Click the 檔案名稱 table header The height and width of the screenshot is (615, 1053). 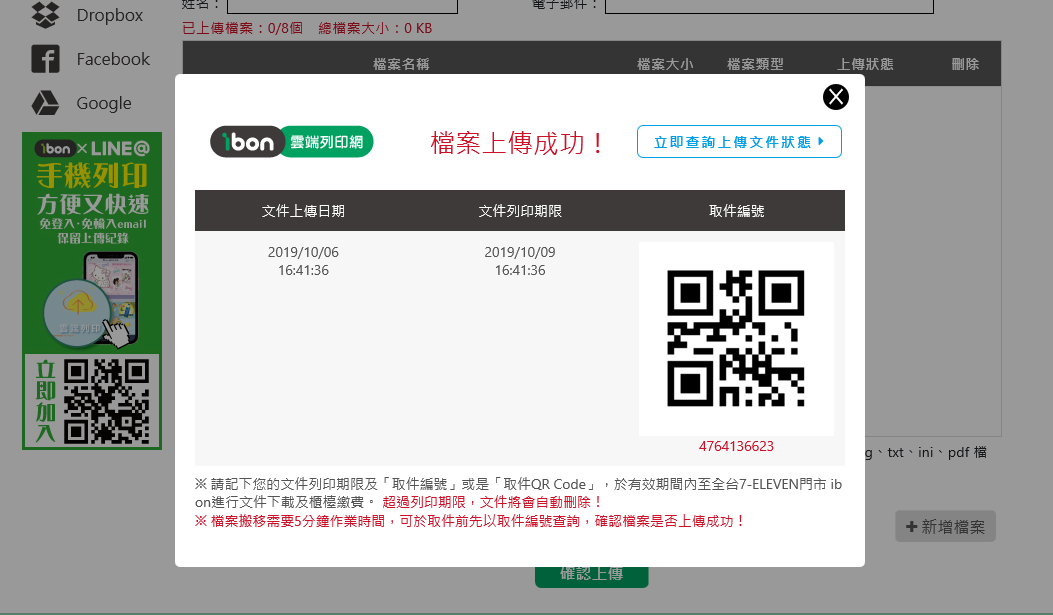click(x=401, y=64)
